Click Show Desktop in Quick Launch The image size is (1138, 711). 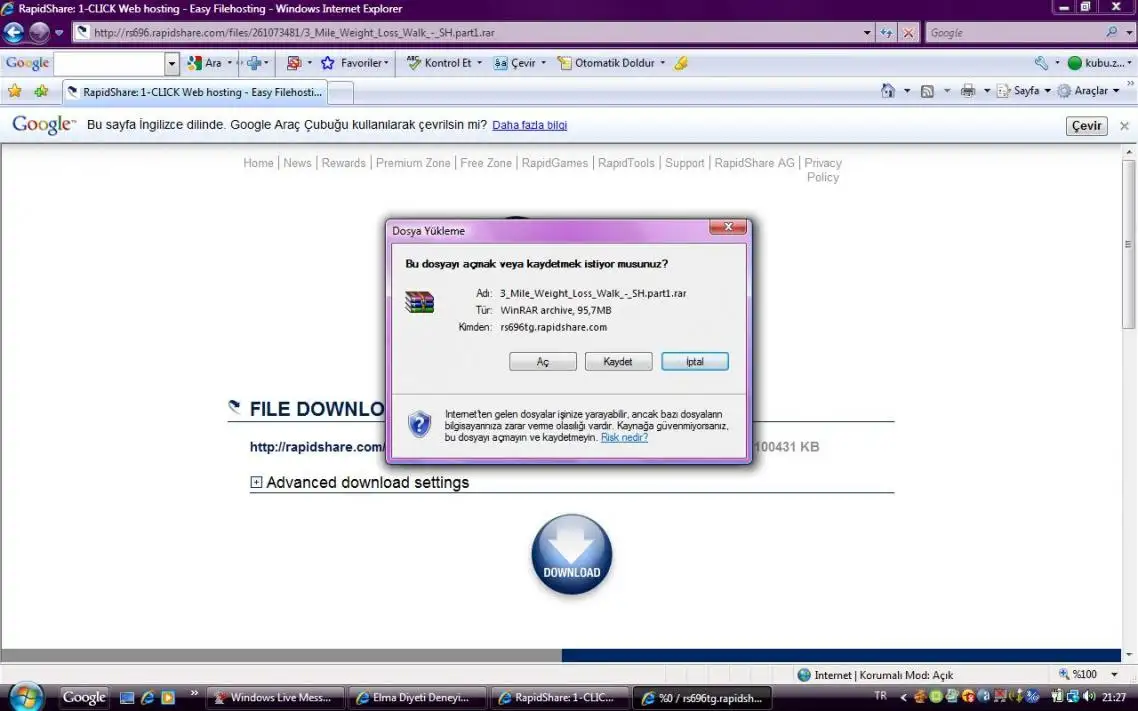tap(126, 698)
